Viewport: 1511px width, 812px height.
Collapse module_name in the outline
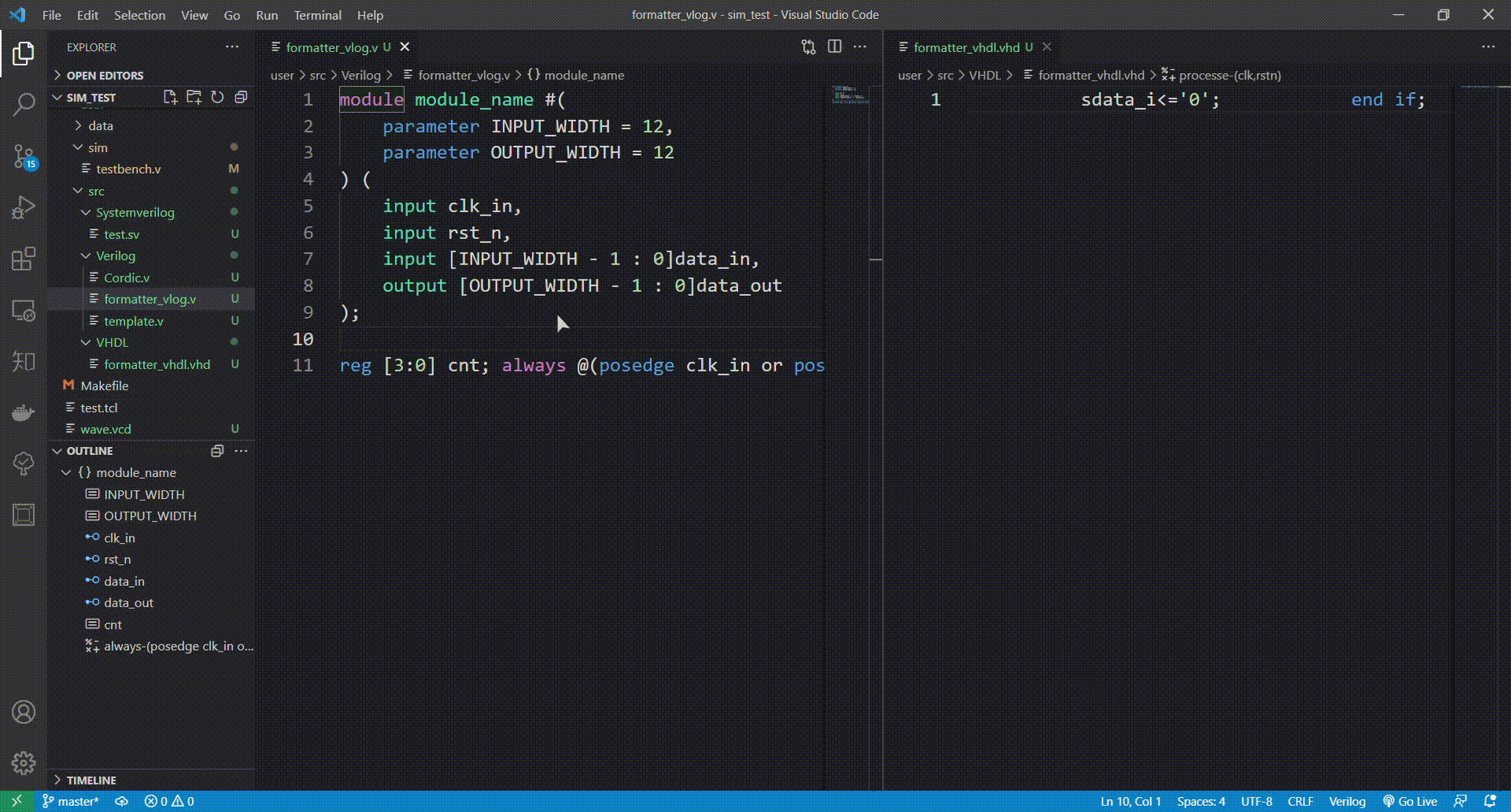click(x=66, y=473)
